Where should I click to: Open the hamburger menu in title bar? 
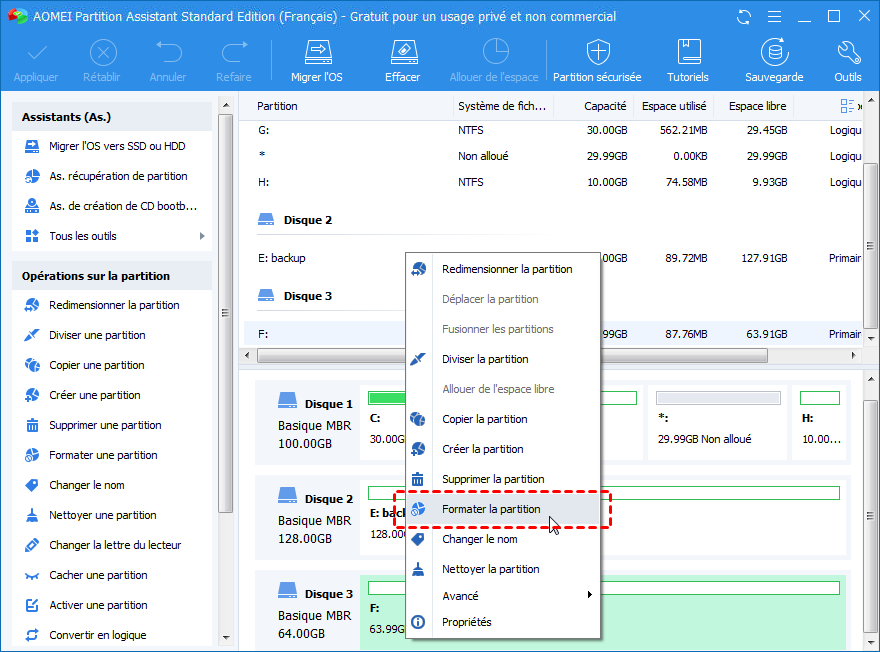pos(774,17)
